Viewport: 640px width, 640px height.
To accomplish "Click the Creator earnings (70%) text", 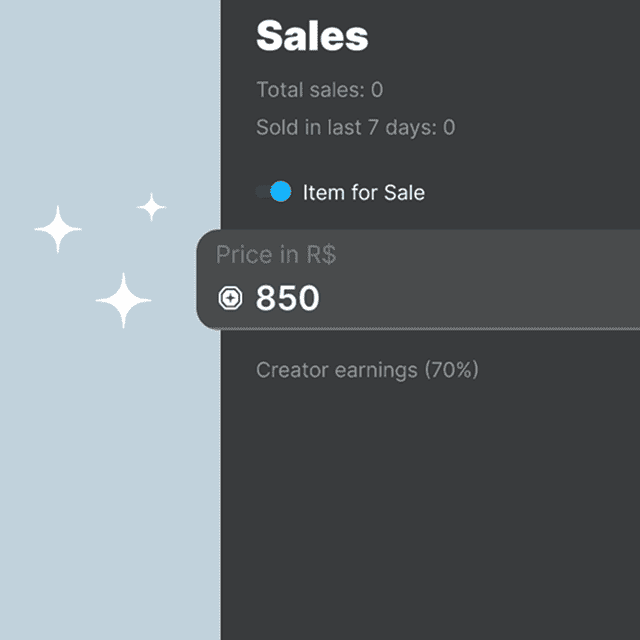I will tap(367, 370).
